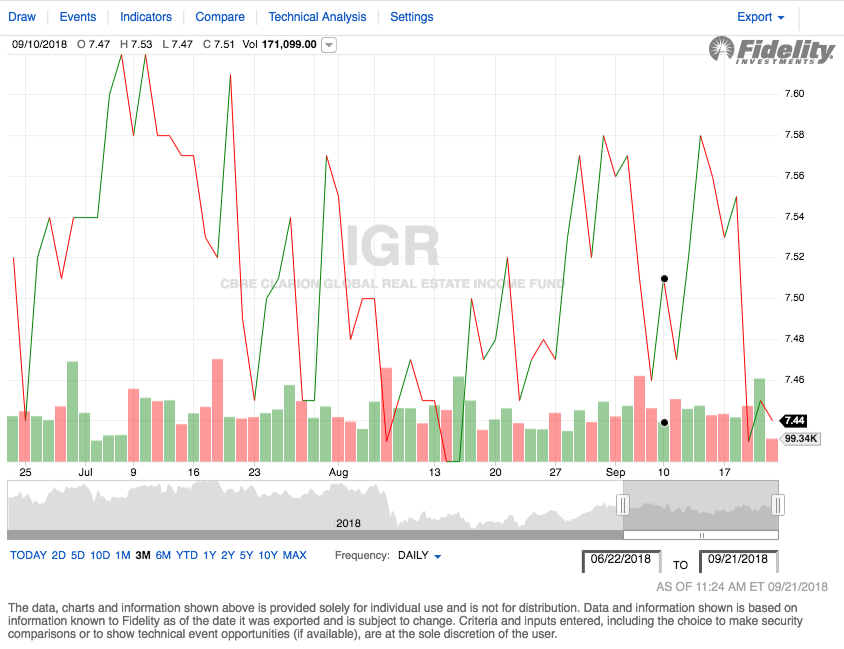This screenshot has width=844, height=649.
Task: Open the Compare menu
Action: tap(220, 17)
